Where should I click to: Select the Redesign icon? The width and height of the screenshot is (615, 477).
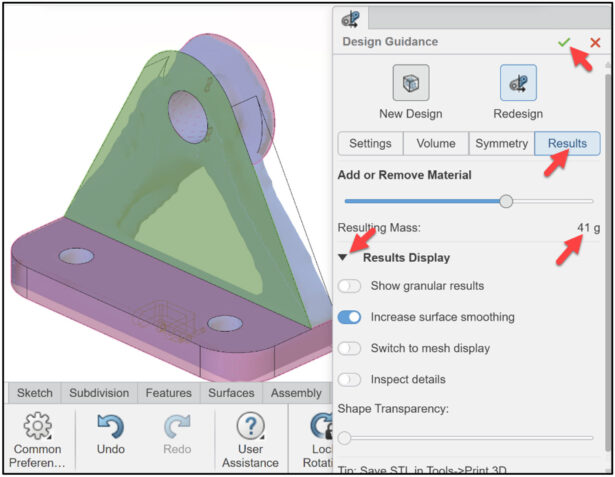[x=518, y=83]
